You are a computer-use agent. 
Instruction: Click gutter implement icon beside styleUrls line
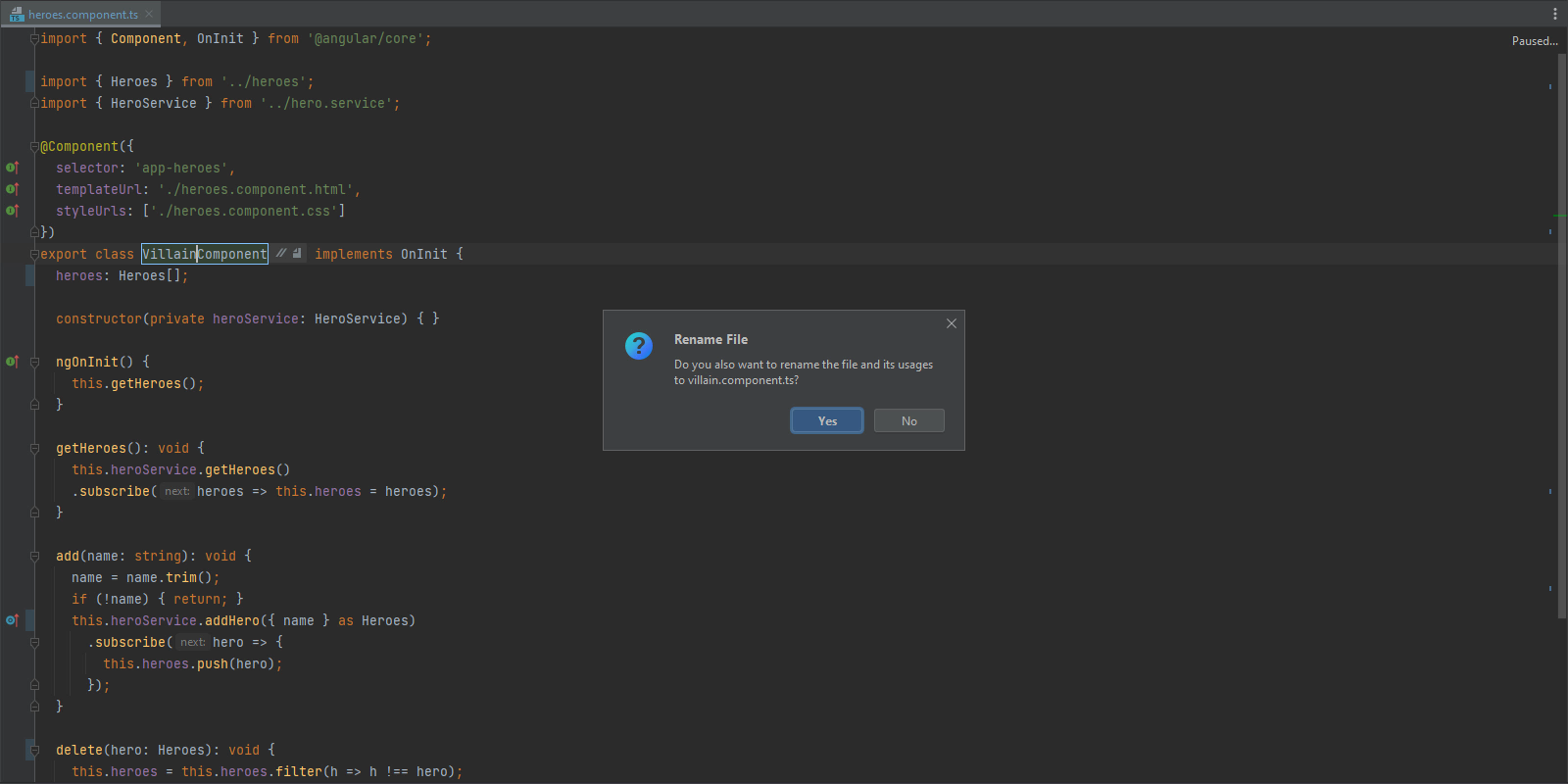tap(12, 211)
